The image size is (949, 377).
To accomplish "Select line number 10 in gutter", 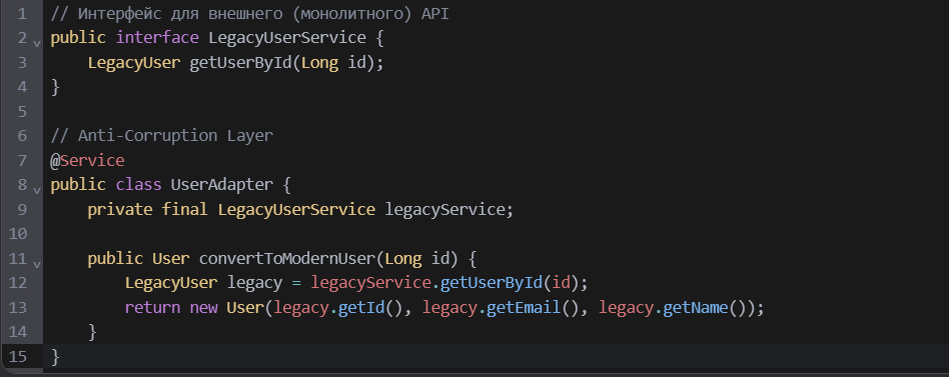I will pos(18,234).
